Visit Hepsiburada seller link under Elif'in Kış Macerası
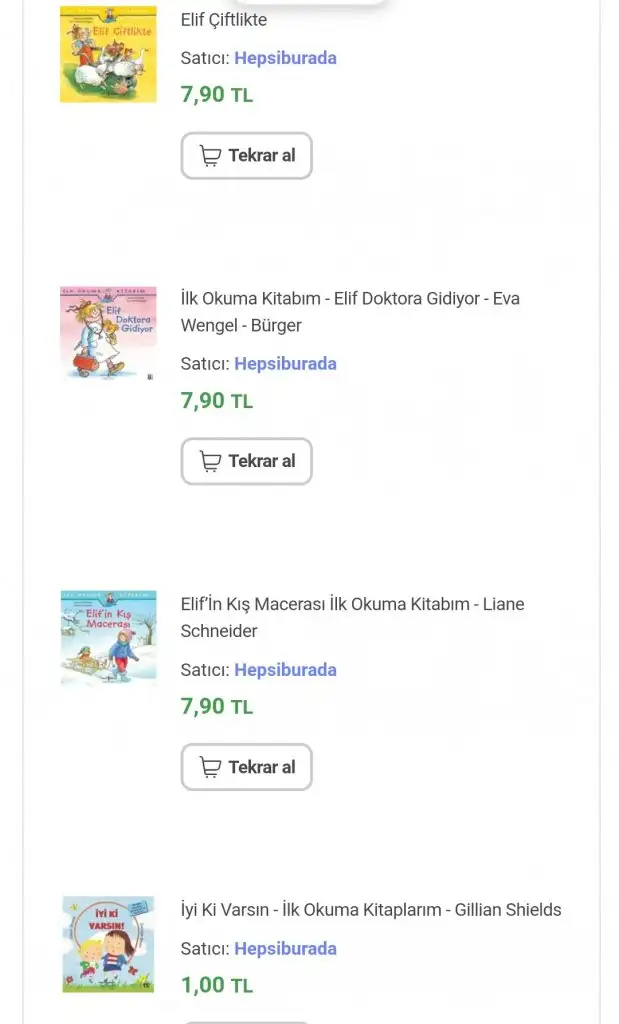This screenshot has width=619, height=1024. coord(285,669)
